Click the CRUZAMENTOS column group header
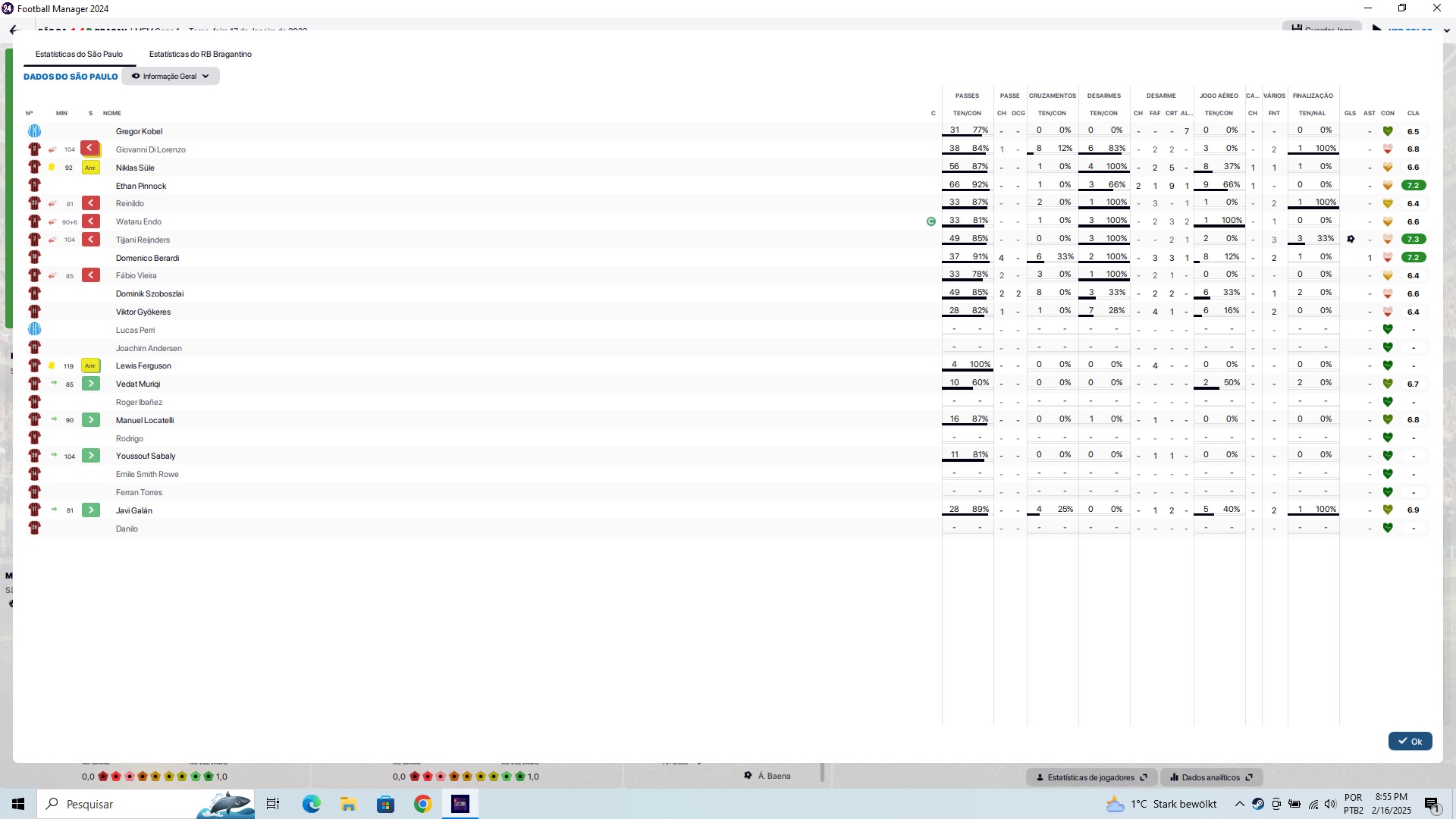Screen dimensions: 1456x819 point(1052,96)
